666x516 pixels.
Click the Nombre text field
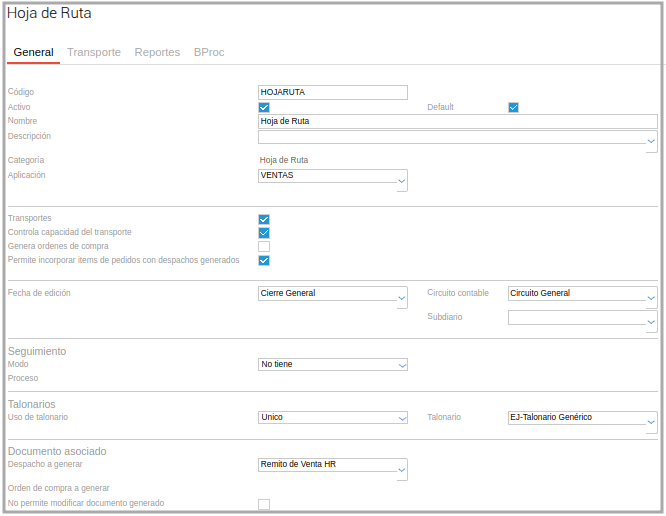point(457,121)
